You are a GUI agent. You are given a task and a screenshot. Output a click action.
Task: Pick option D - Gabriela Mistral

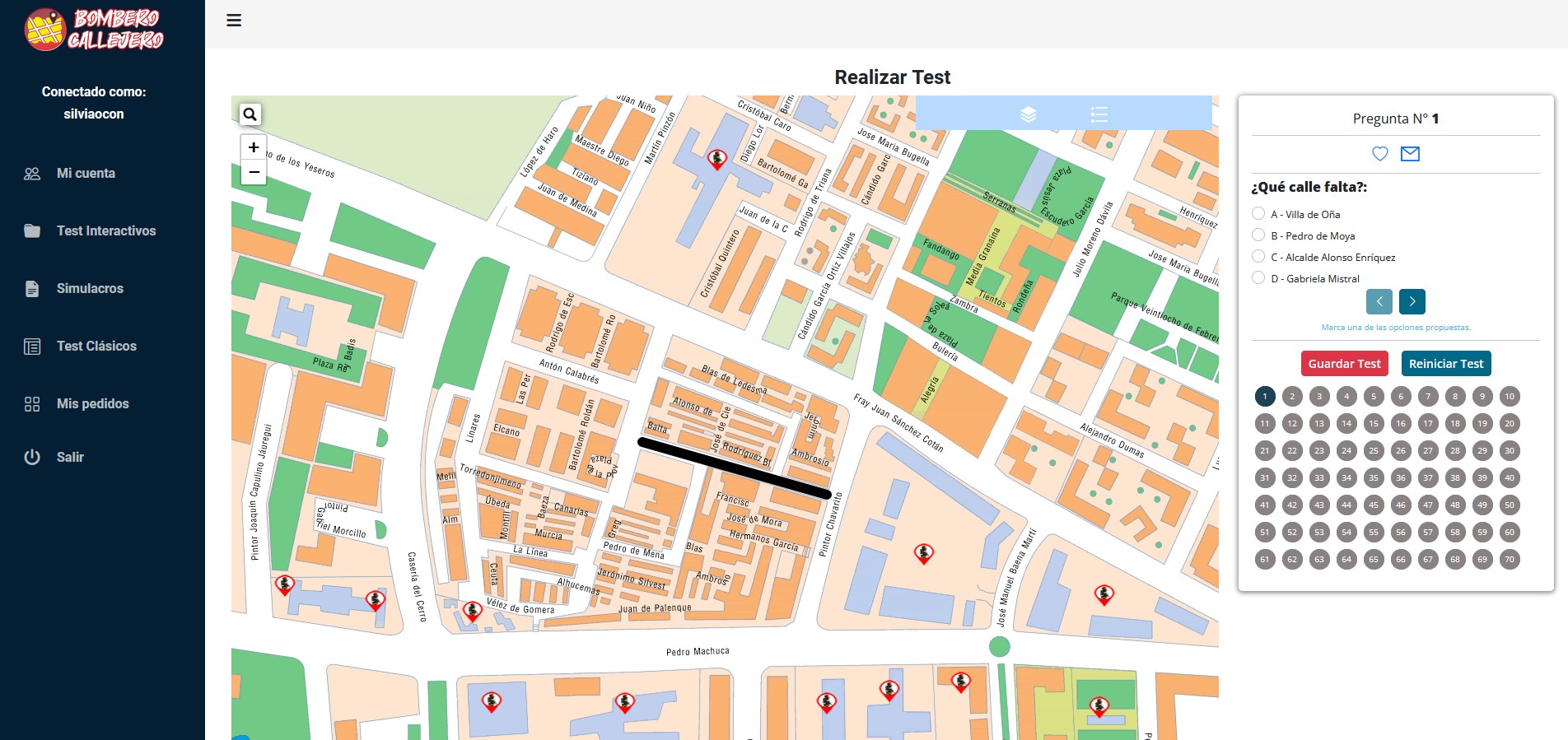1258,278
